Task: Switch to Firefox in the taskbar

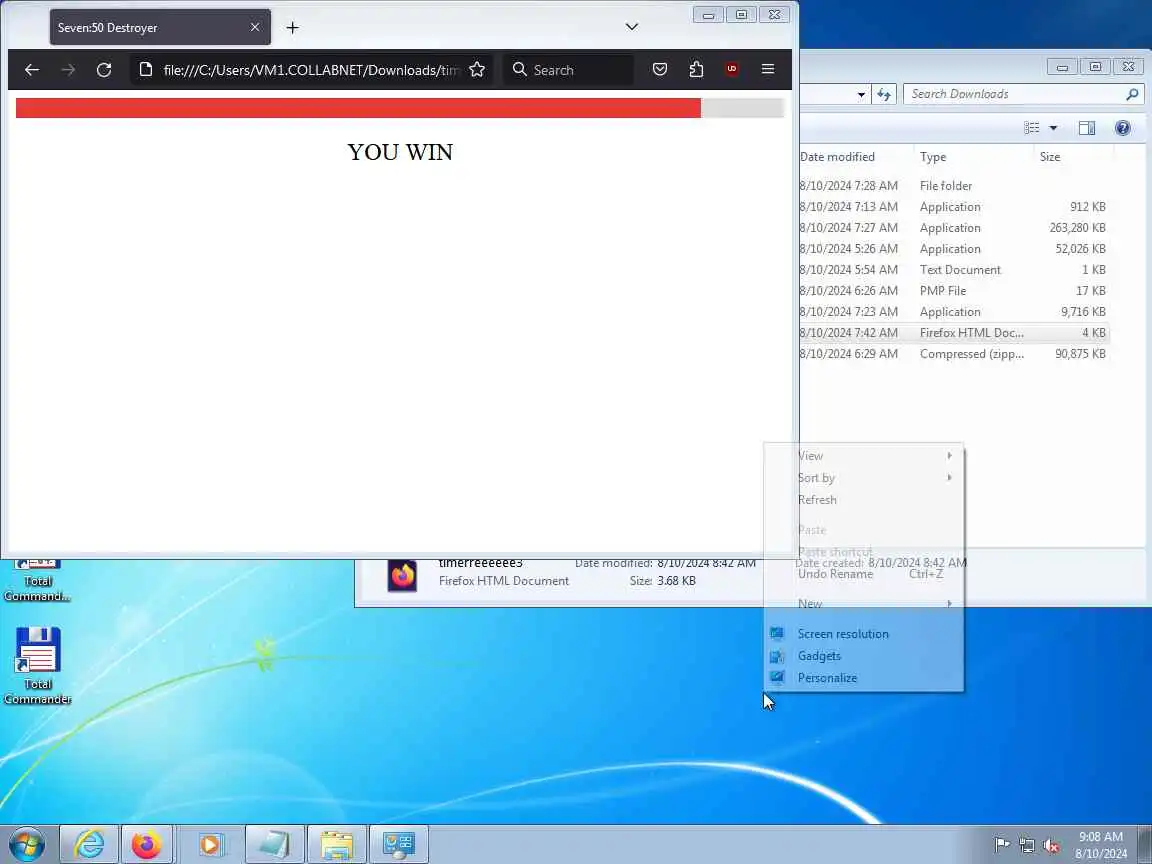Action: [x=146, y=844]
